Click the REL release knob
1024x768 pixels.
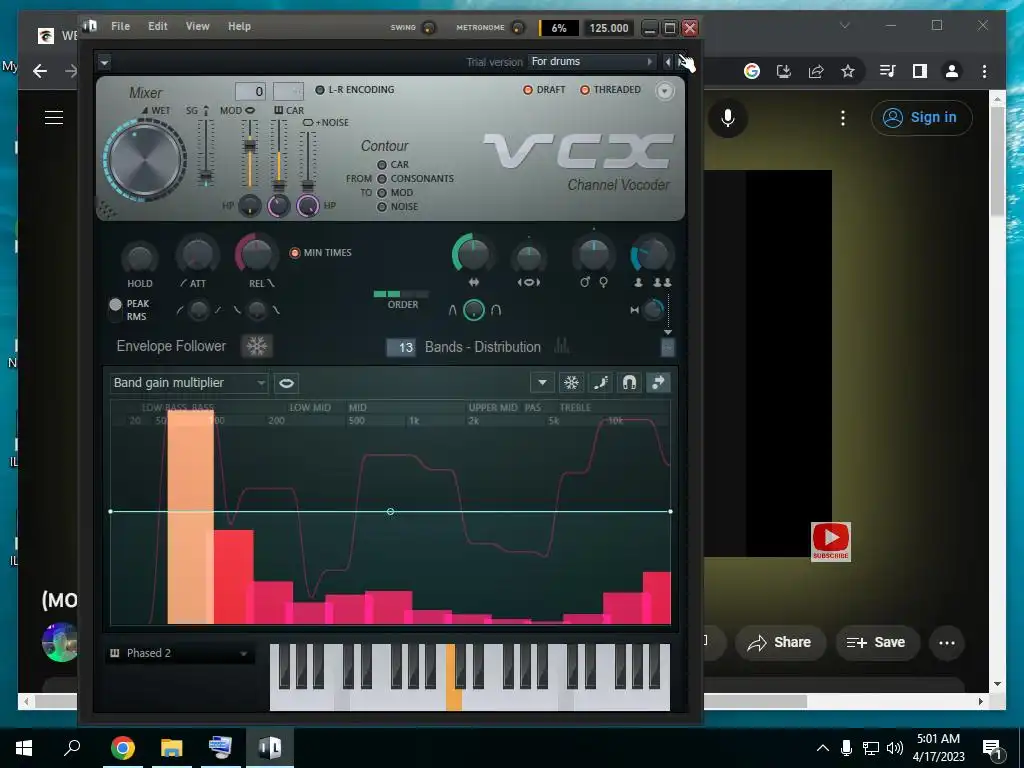pyautogui.click(x=256, y=253)
